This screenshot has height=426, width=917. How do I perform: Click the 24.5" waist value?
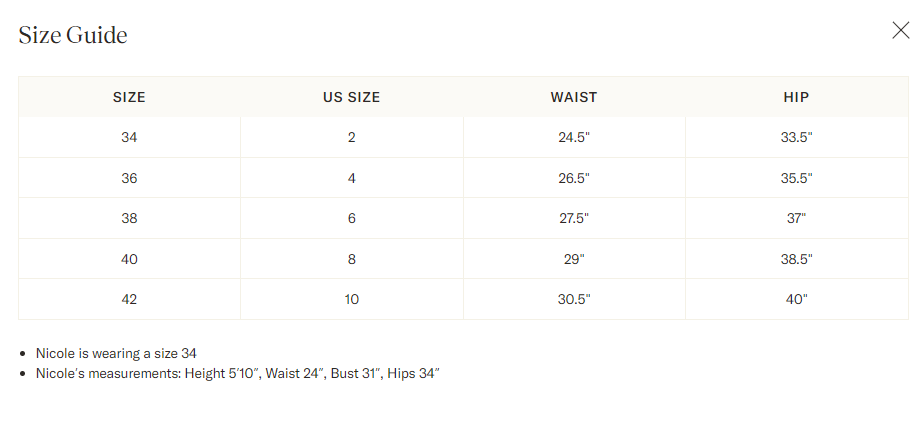pos(574,138)
